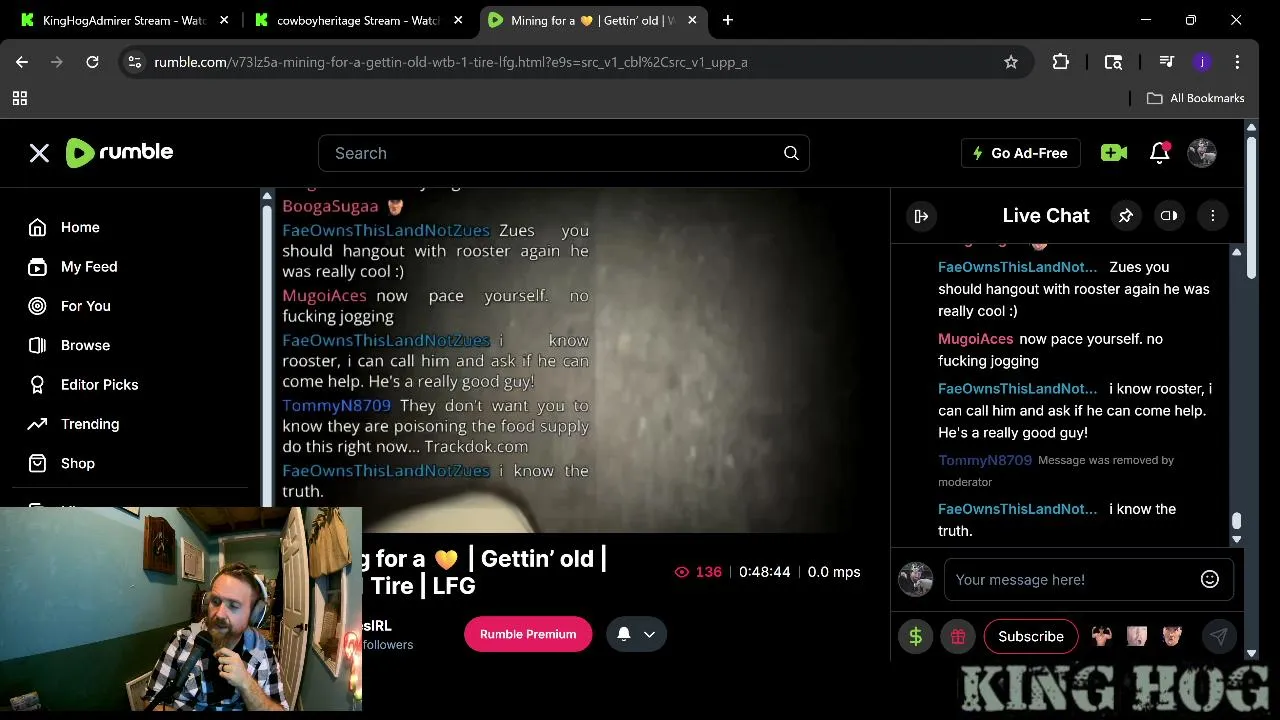The width and height of the screenshot is (1280, 720).
Task: Click the chat scrollbar thumb
Action: (x=1237, y=521)
